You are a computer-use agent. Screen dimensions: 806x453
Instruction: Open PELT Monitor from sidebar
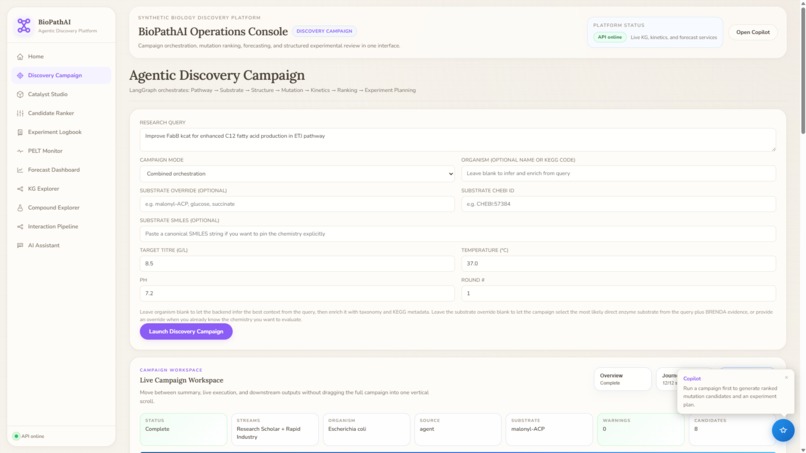pyautogui.click(x=61, y=151)
